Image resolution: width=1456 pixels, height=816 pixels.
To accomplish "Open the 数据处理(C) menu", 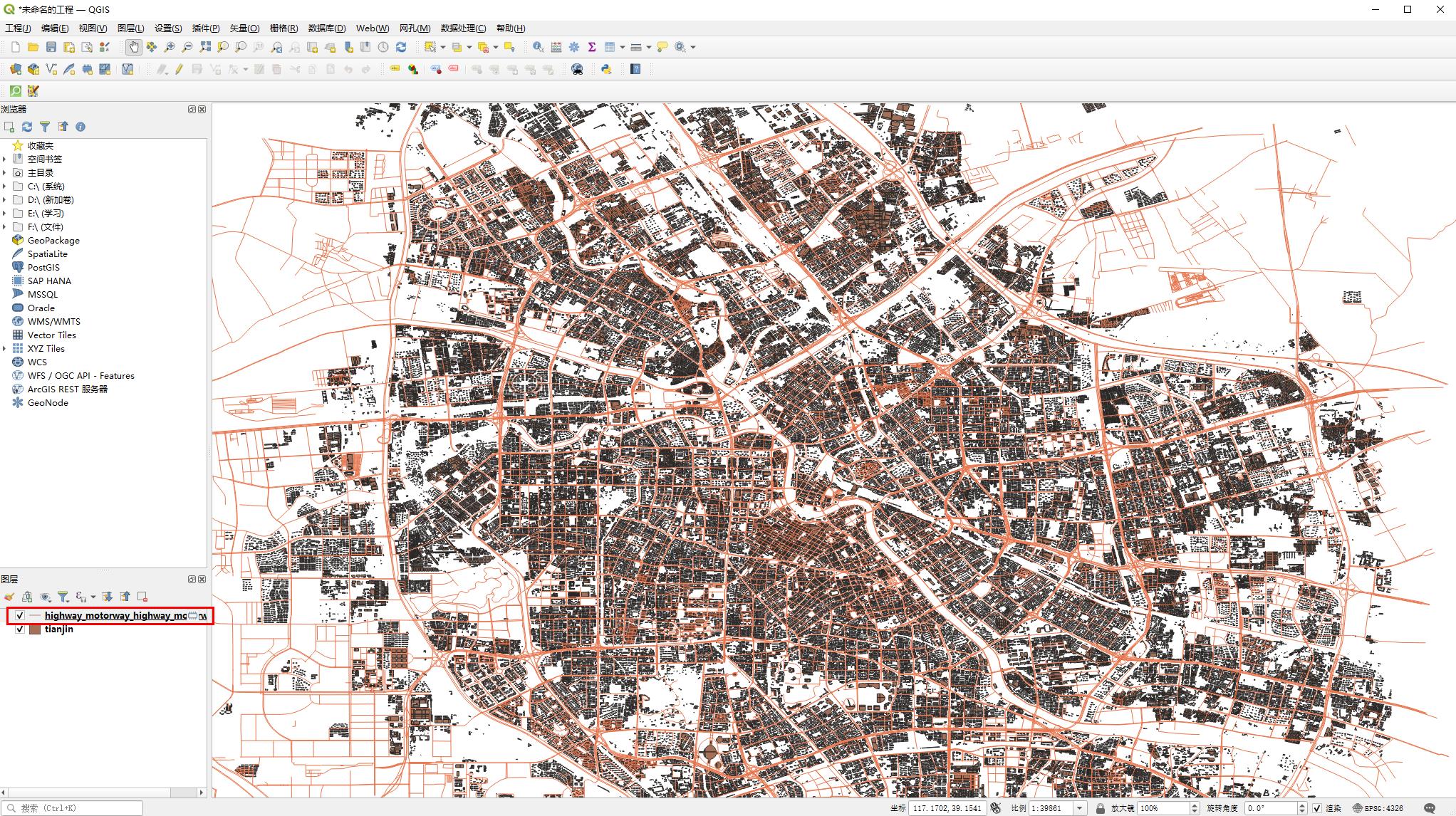I will pos(463,28).
